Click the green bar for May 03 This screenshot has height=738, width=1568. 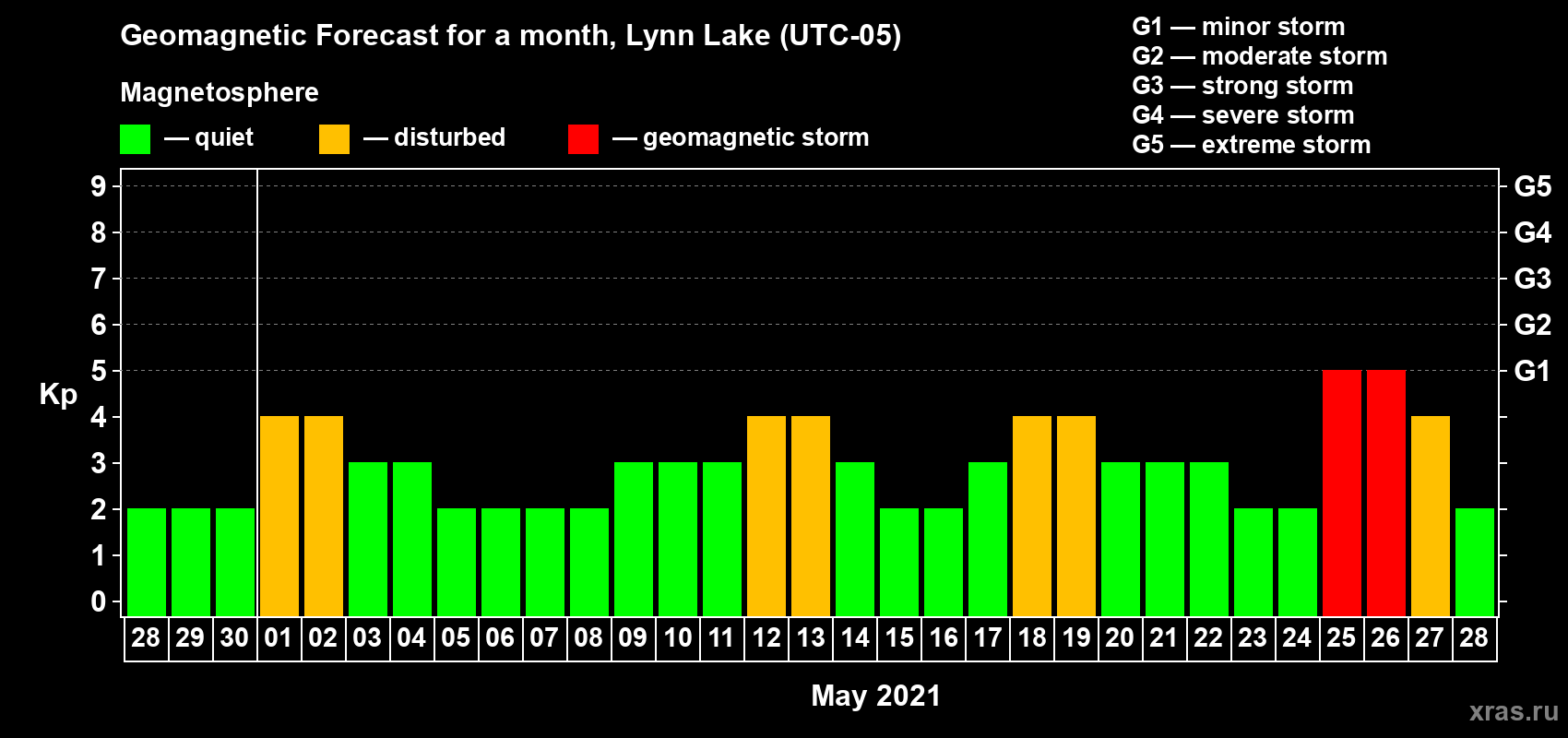[x=368, y=539]
